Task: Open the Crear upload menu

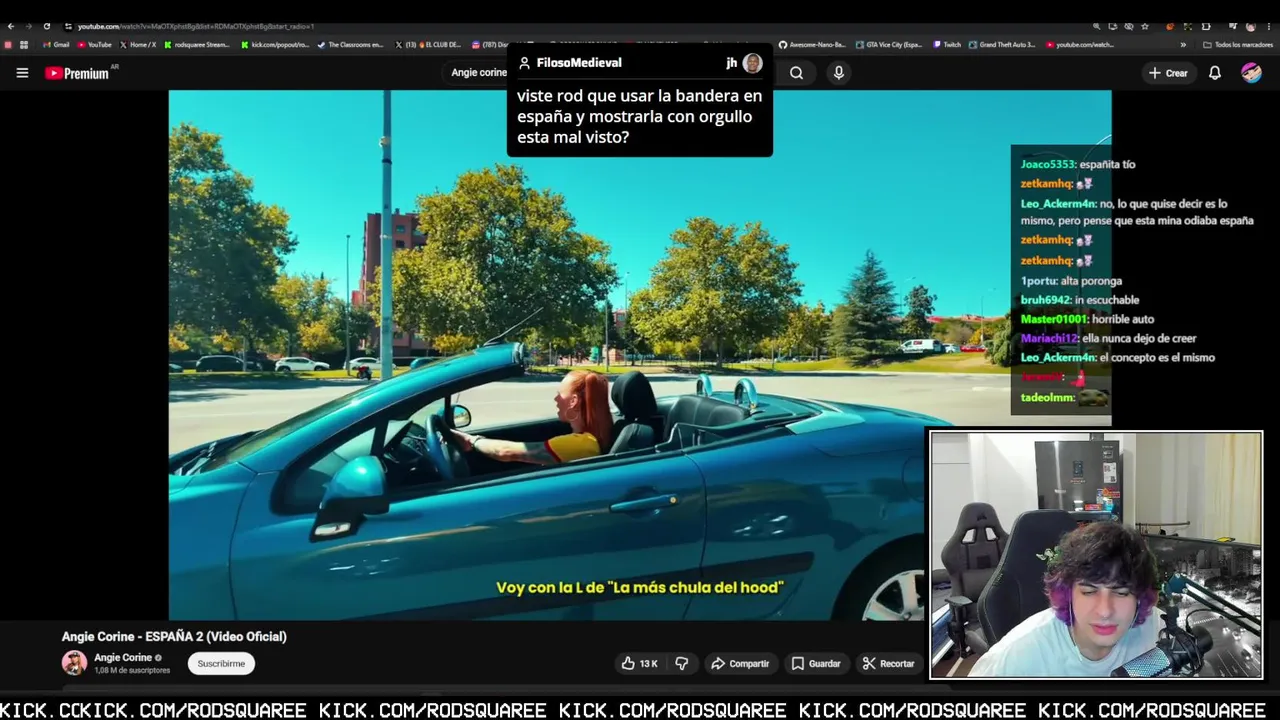Action: point(1168,73)
